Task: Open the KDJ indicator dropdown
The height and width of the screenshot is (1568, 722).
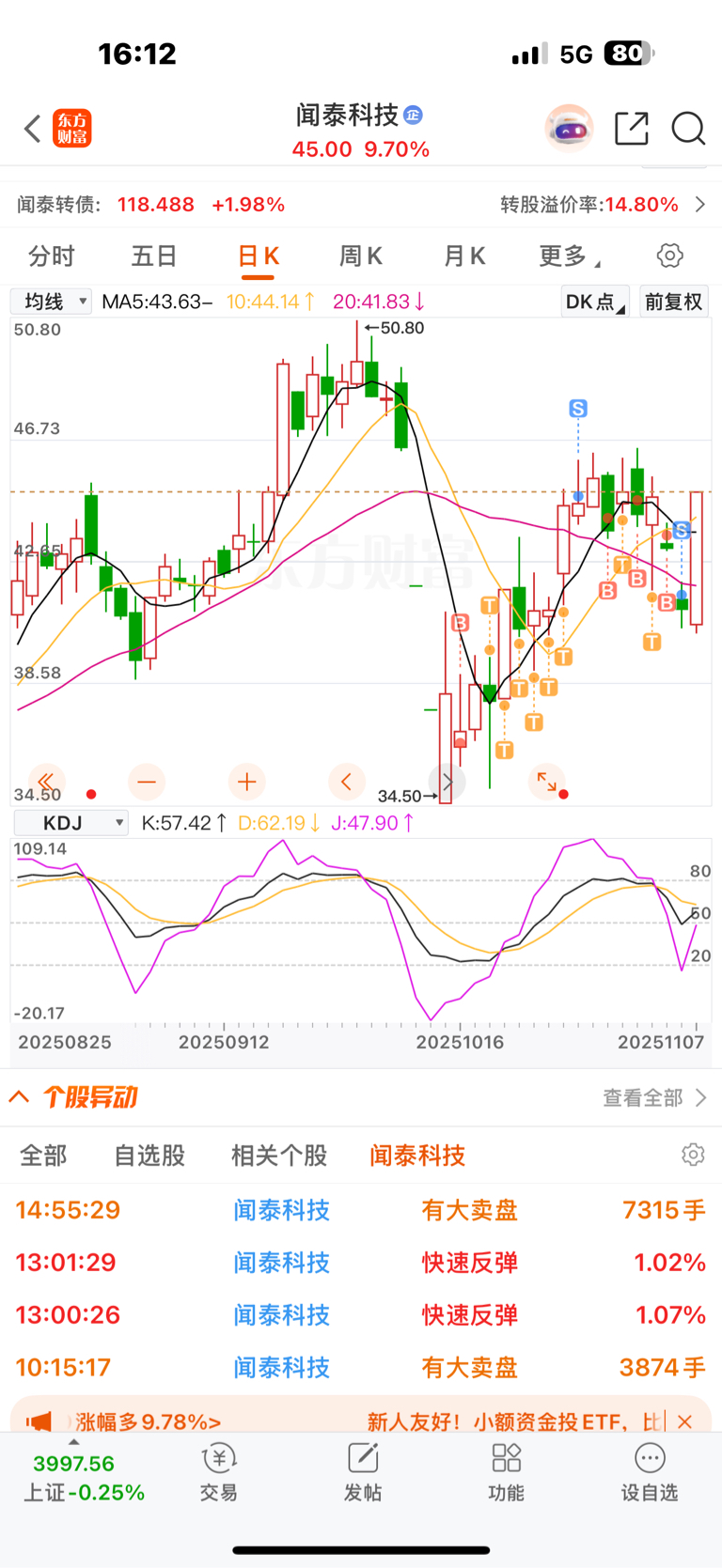Action: point(71,823)
